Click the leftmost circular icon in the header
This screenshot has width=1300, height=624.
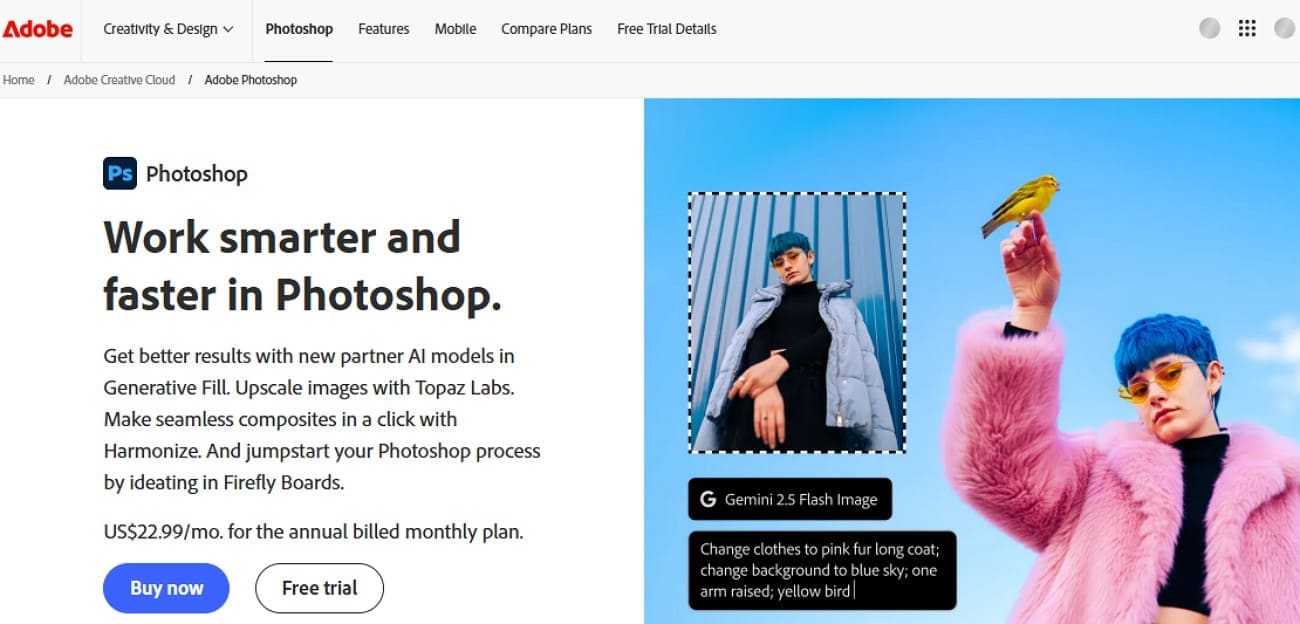[x=1209, y=28]
